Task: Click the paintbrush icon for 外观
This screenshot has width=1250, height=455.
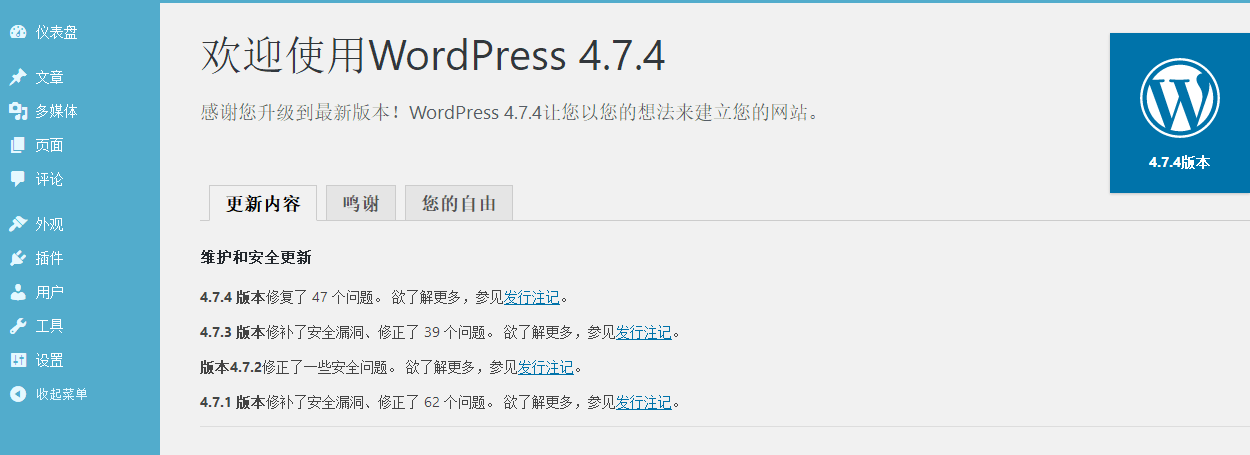Action: (17, 224)
